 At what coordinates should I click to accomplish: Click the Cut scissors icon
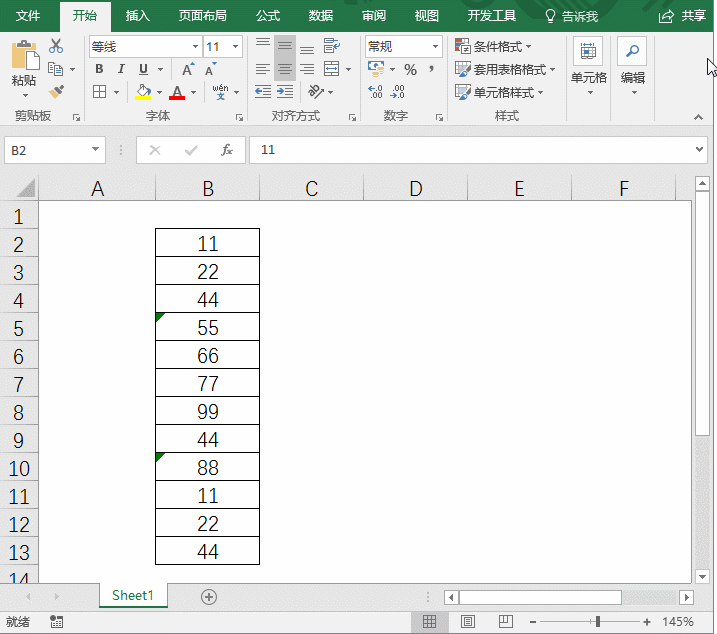pyautogui.click(x=56, y=46)
